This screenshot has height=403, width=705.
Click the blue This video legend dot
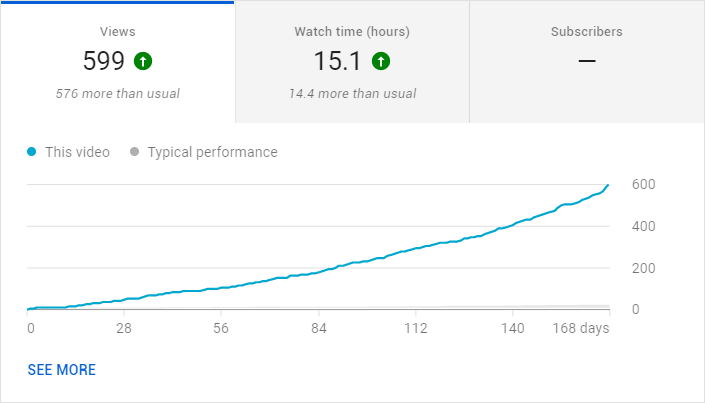click(x=31, y=152)
